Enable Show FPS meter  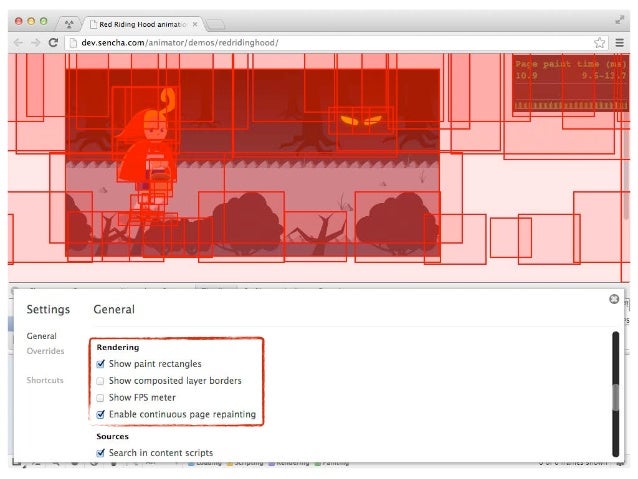(x=100, y=398)
